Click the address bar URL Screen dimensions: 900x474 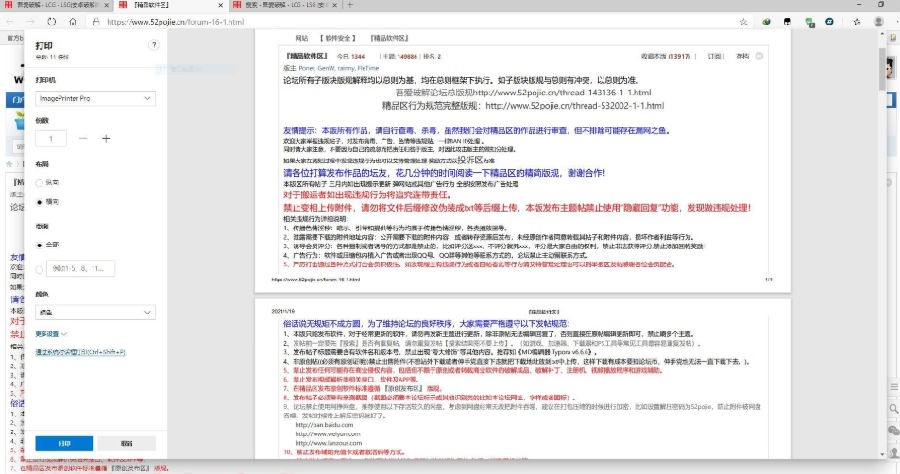coord(176,22)
